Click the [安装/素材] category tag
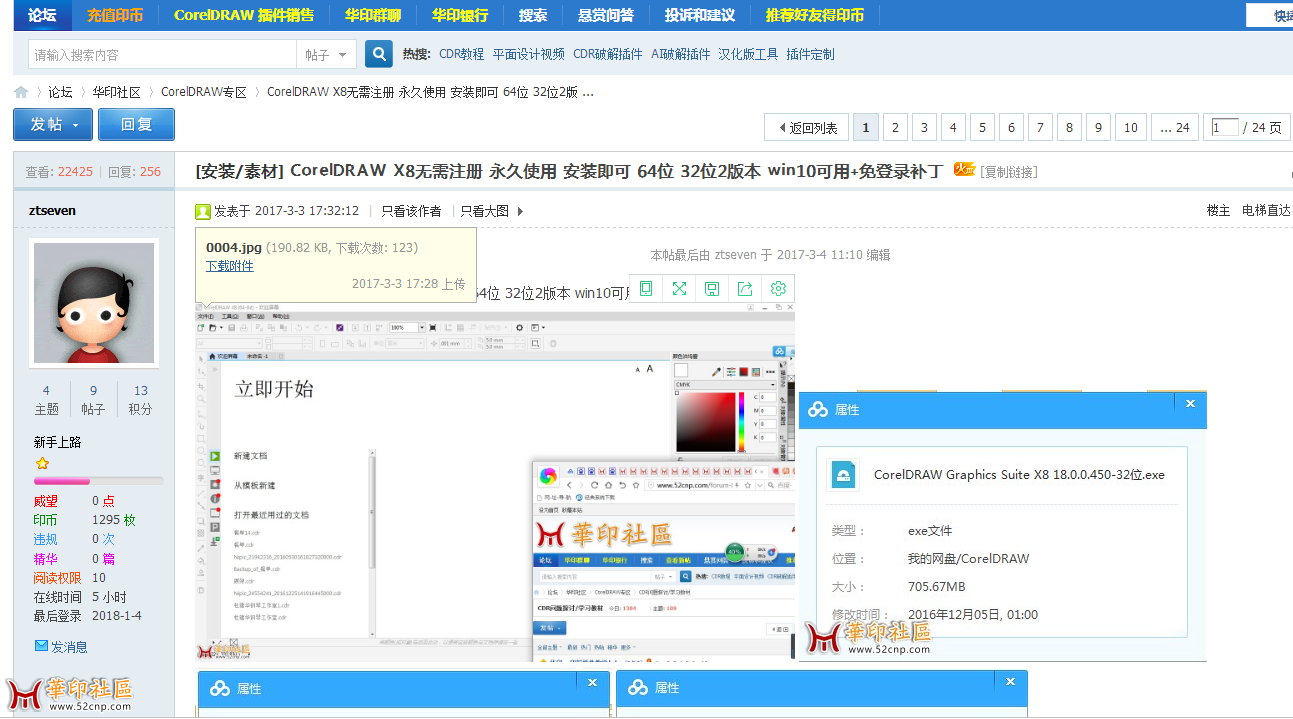The image size is (1293, 719). (x=240, y=170)
